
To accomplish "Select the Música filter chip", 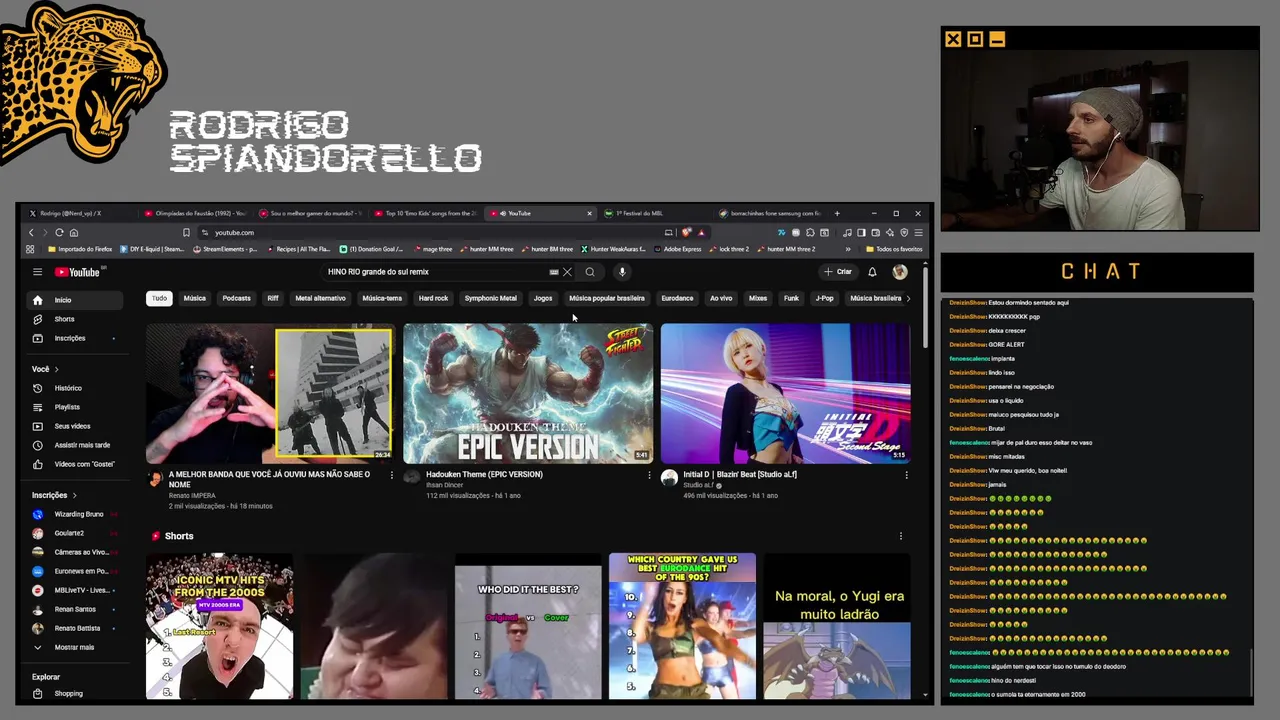I will point(195,298).
